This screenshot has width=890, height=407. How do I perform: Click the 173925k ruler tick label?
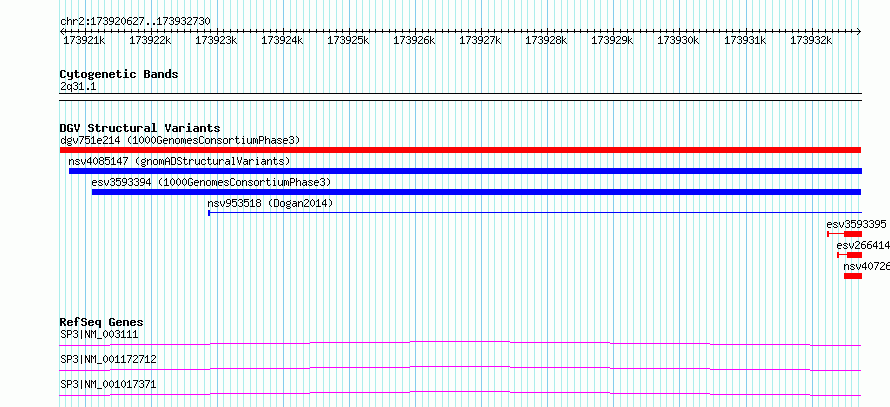tap(348, 41)
